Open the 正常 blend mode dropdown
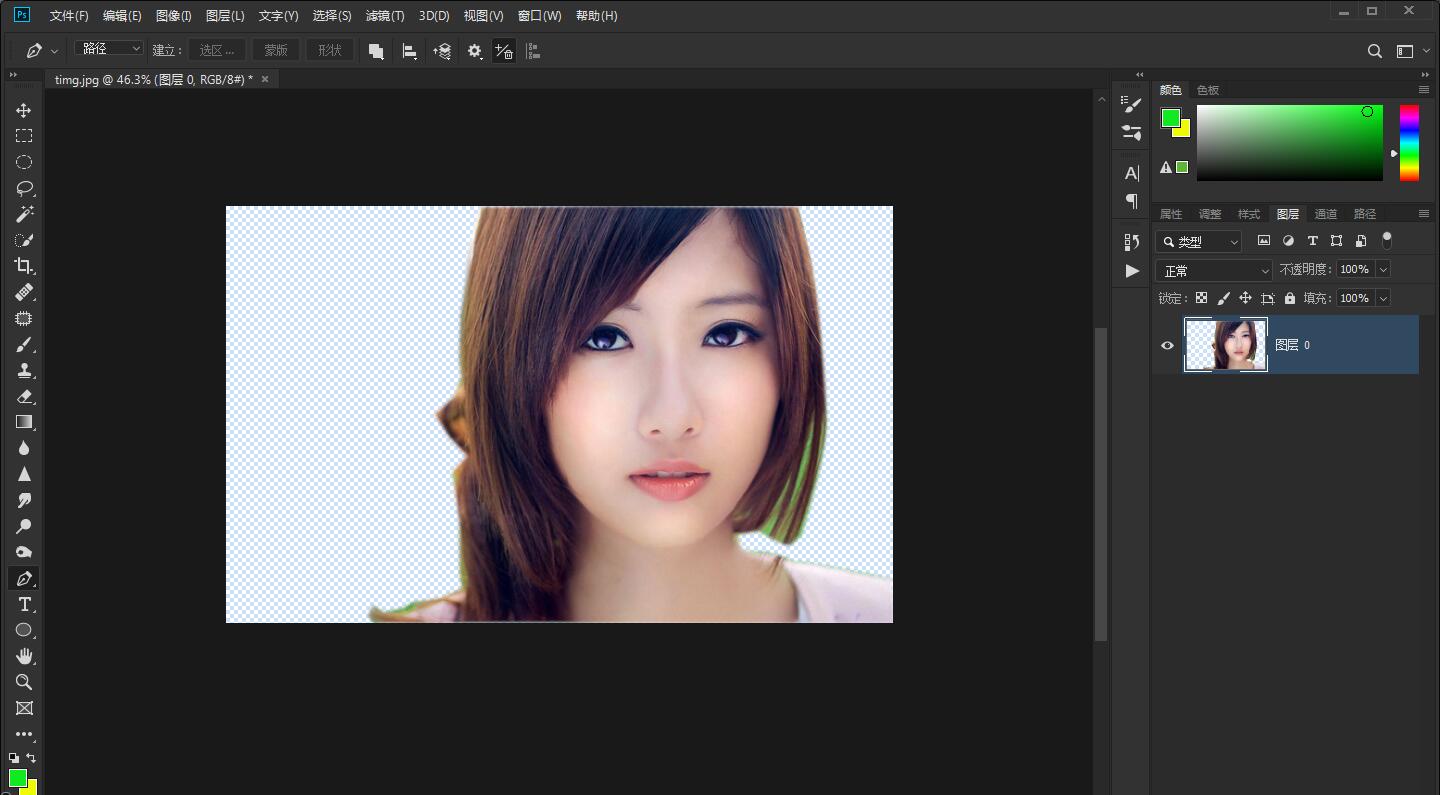The image size is (1440, 795). click(x=1213, y=271)
